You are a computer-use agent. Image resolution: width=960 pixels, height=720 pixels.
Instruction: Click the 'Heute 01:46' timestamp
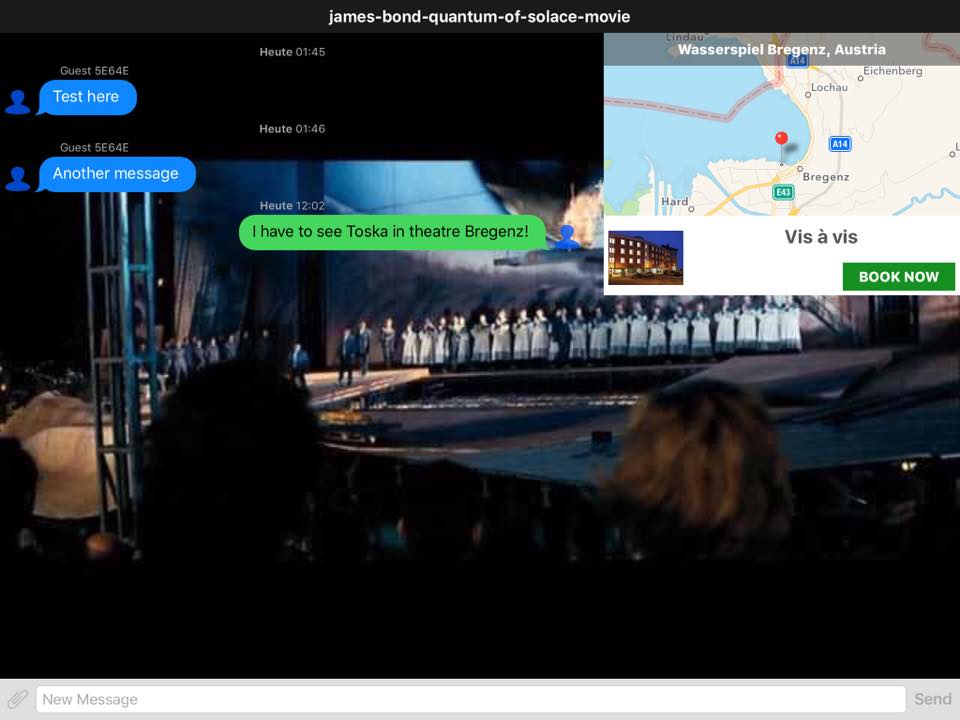tap(292, 129)
